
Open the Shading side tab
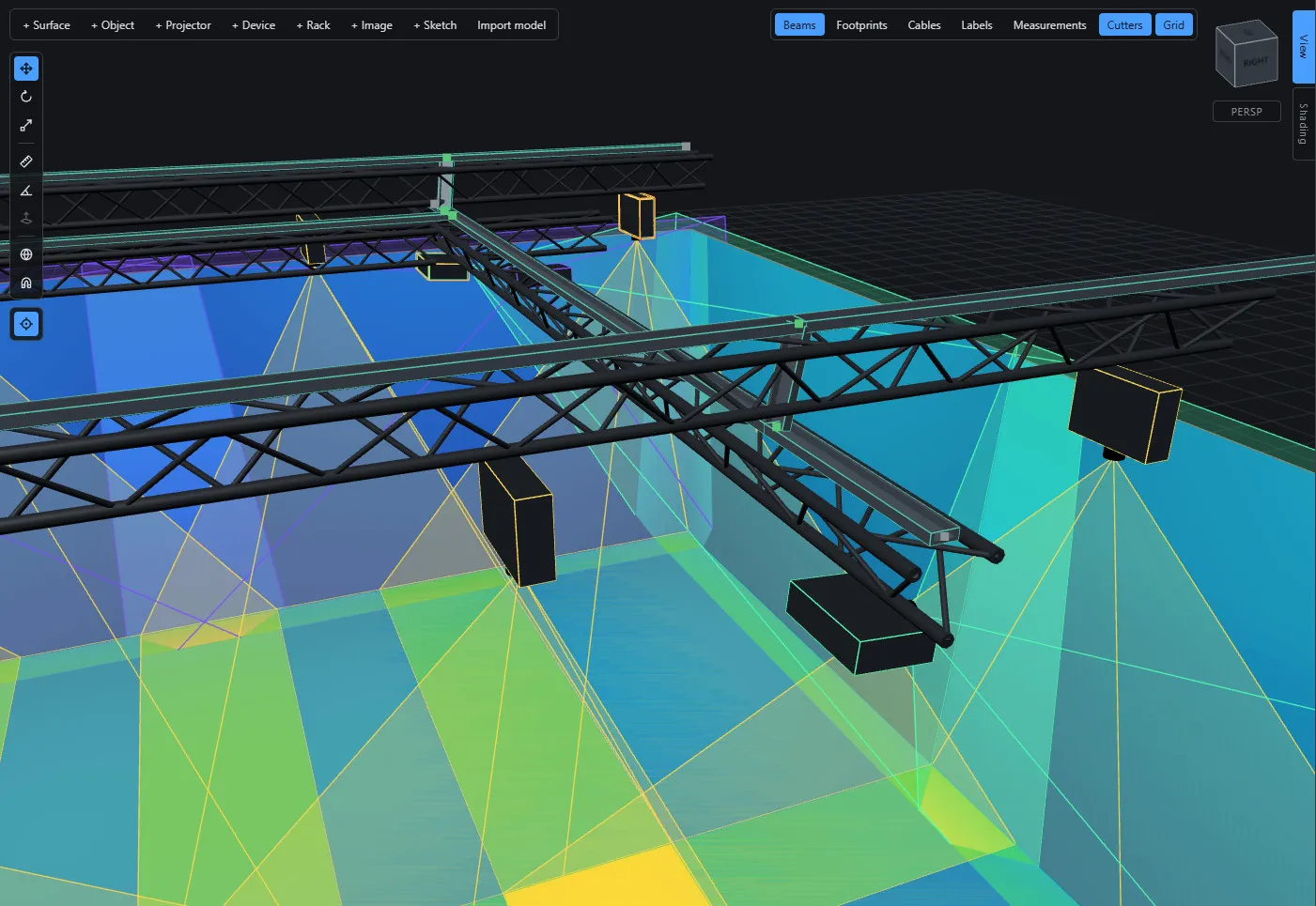(x=1304, y=124)
